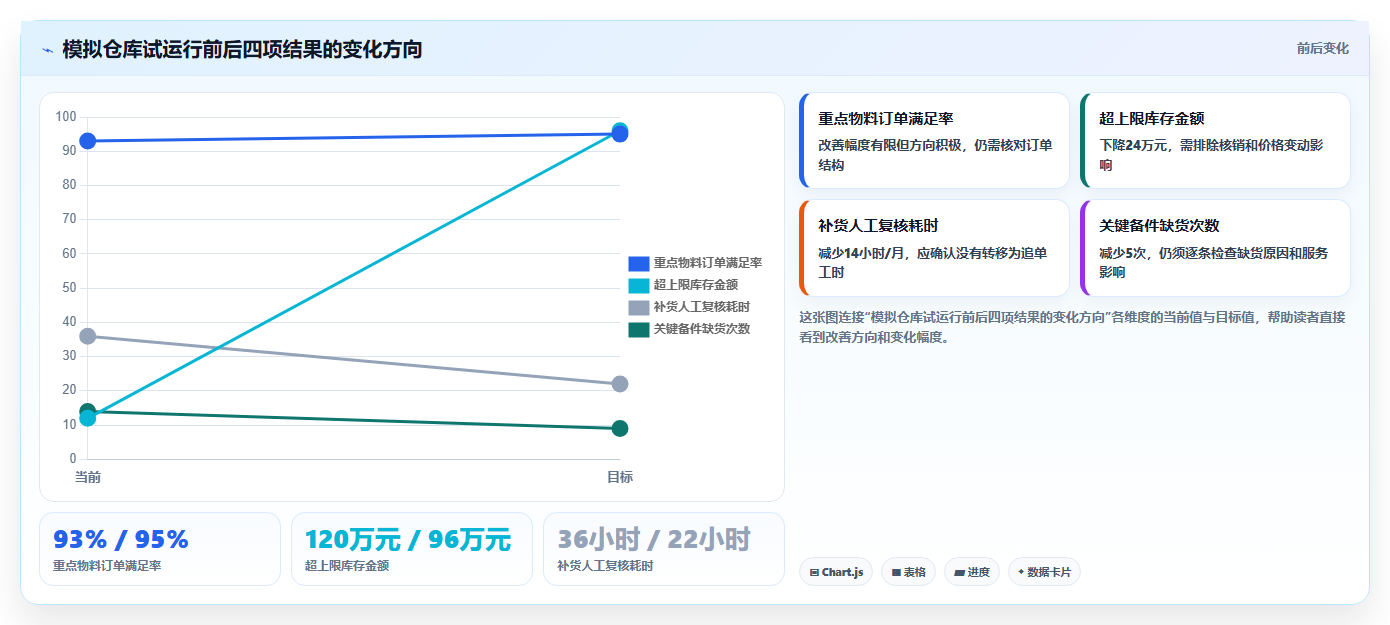
Task: Click the 补货人工复核耗时 caption under 36小时
Action: (x=605, y=566)
